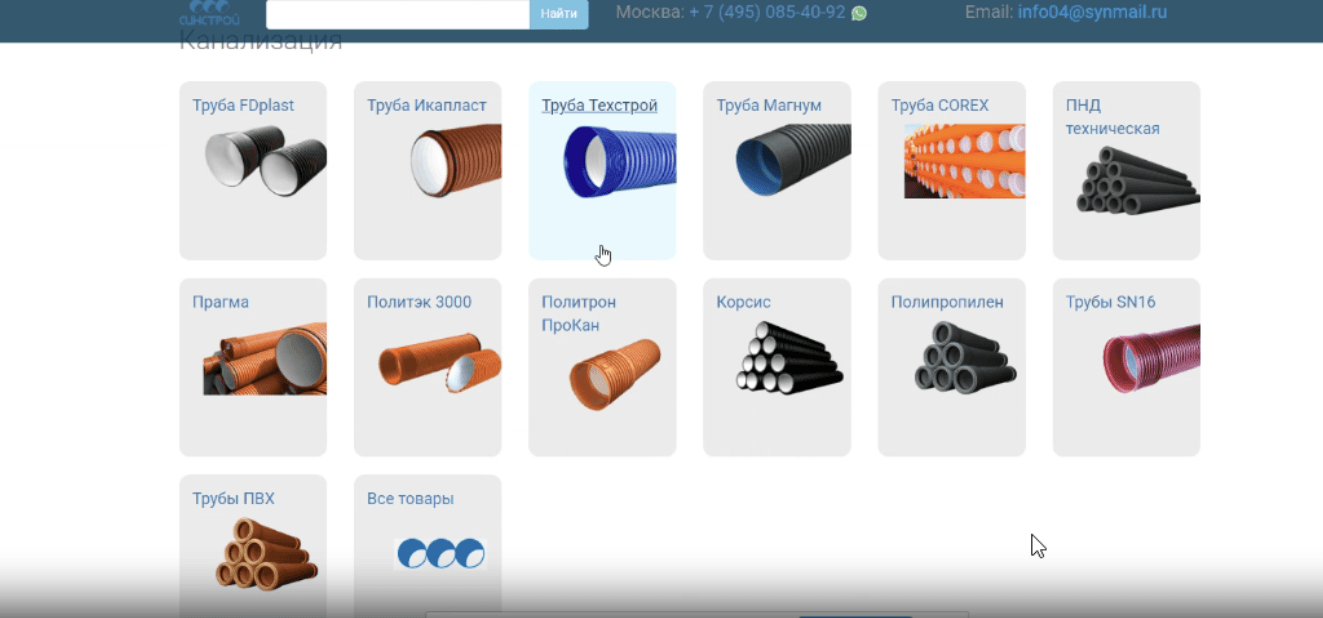
Task: Open the Труба Магнум link
Action: click(x=769, y=105)
